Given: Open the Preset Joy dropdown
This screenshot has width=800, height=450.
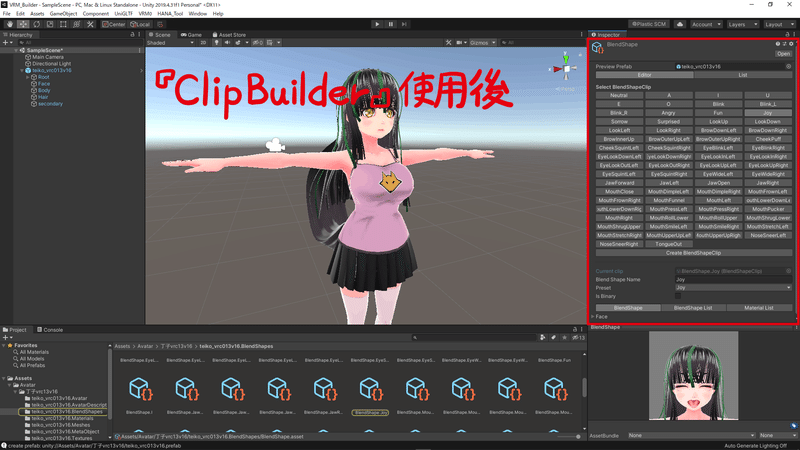Looking at the screenshot, I should click(734, 288).
